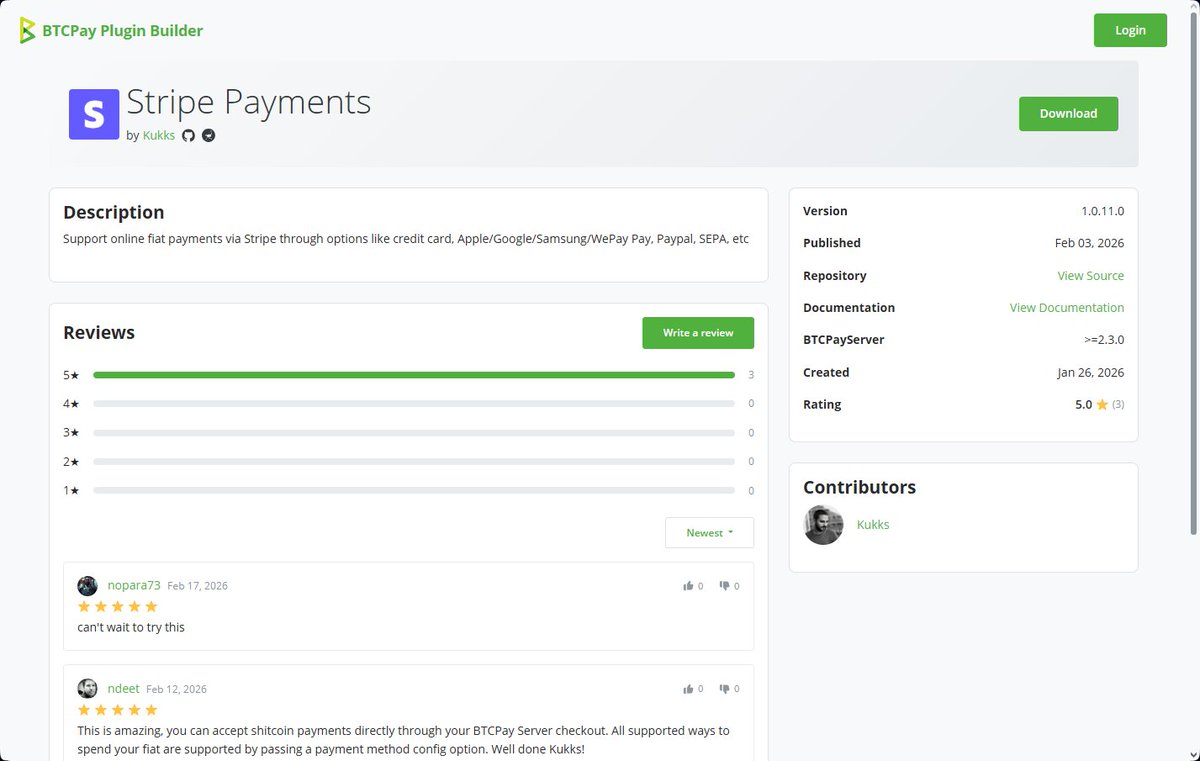1200x761 pixels.
Task: Click the created date Jan 26, 2026
Action: tap(1090, 373)
